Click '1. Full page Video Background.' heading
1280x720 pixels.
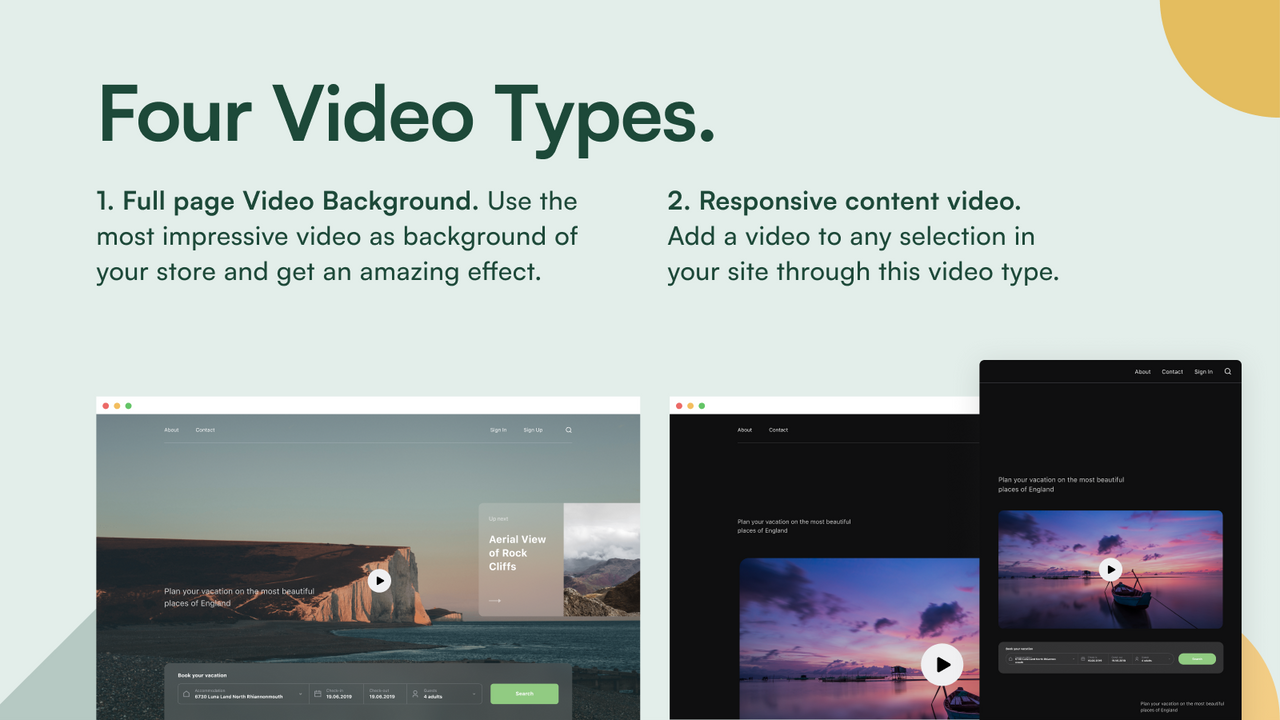[288, 201]
